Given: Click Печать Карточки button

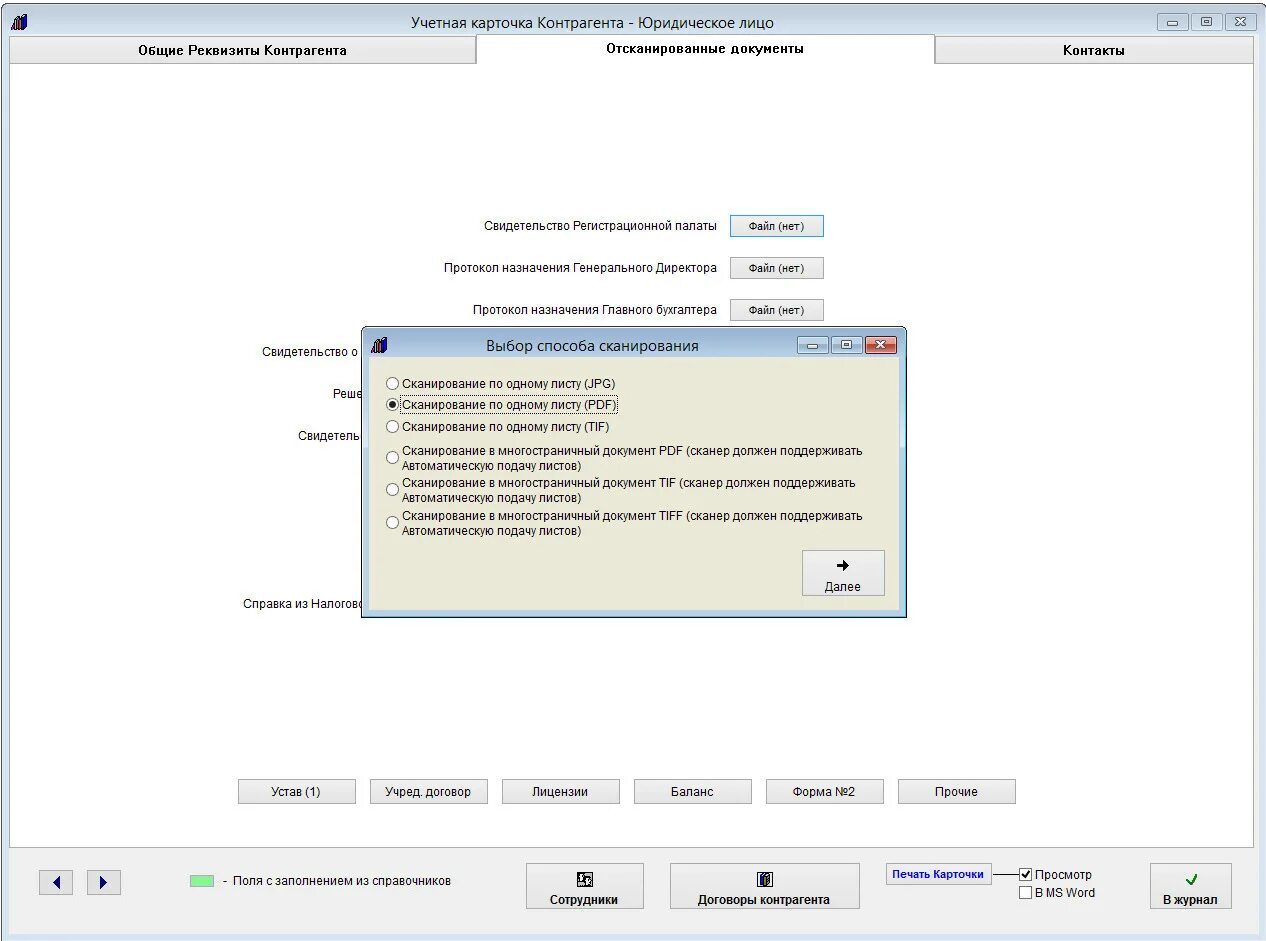Looking at the screenshot, I should (x=938, y=874).
